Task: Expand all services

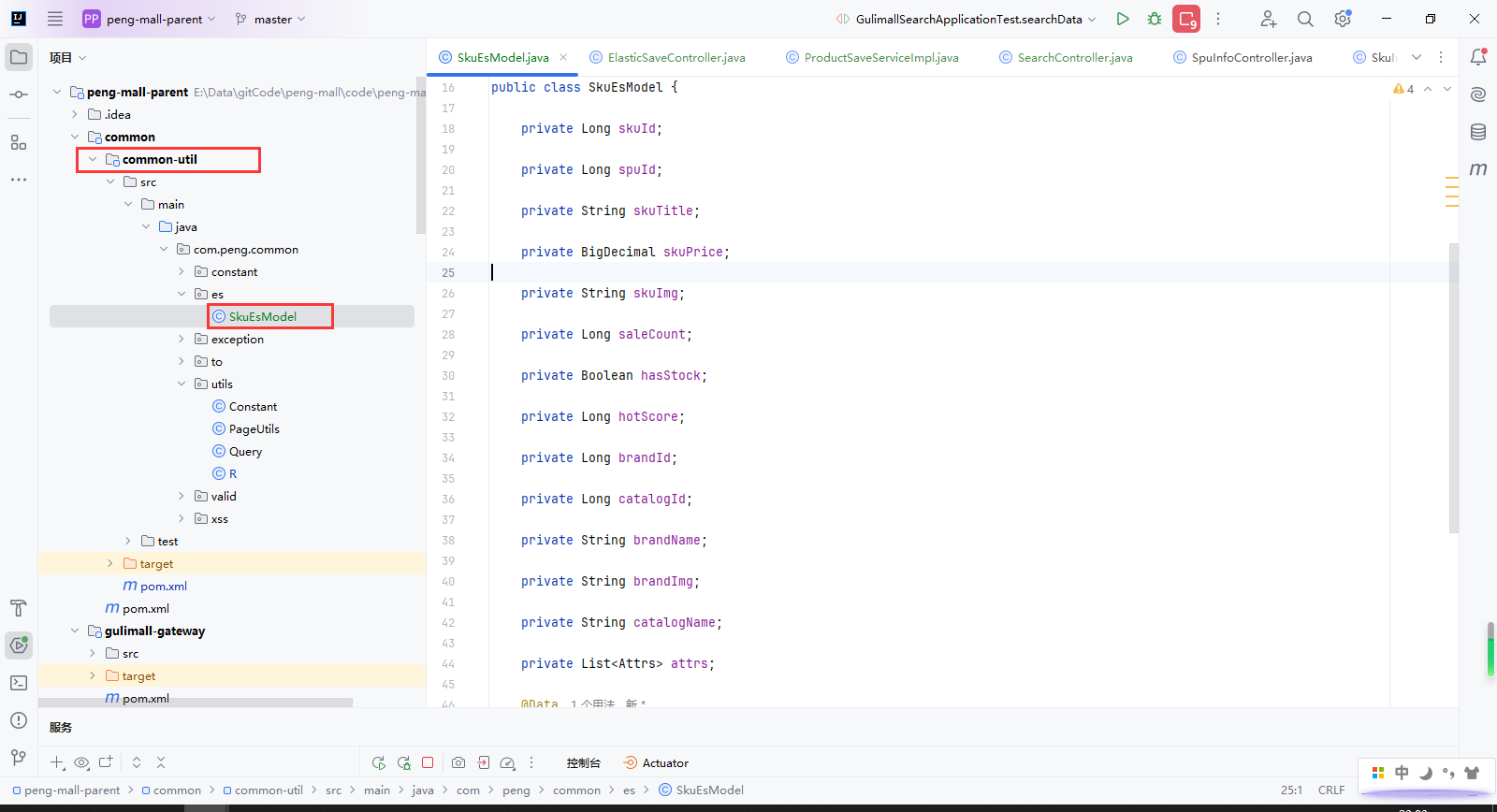Action: pyautogui.click(x=137, y=762)
